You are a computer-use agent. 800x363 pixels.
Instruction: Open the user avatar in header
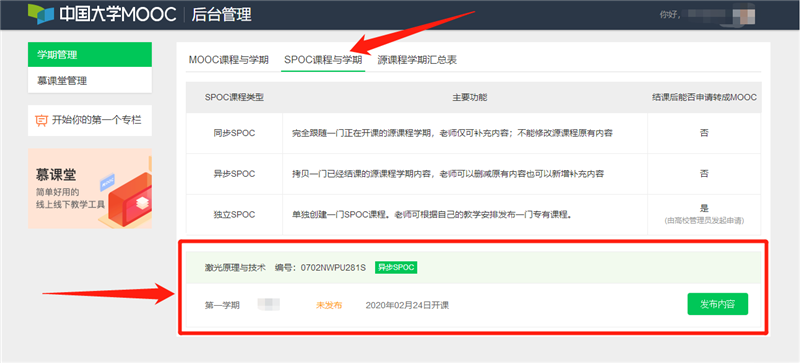[744, 14]
